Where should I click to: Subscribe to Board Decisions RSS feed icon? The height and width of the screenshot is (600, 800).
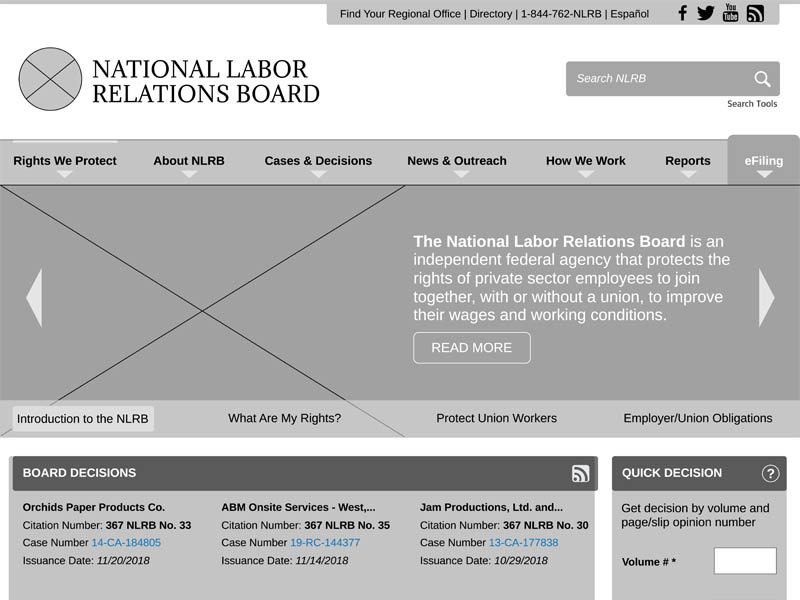point(580,474)
